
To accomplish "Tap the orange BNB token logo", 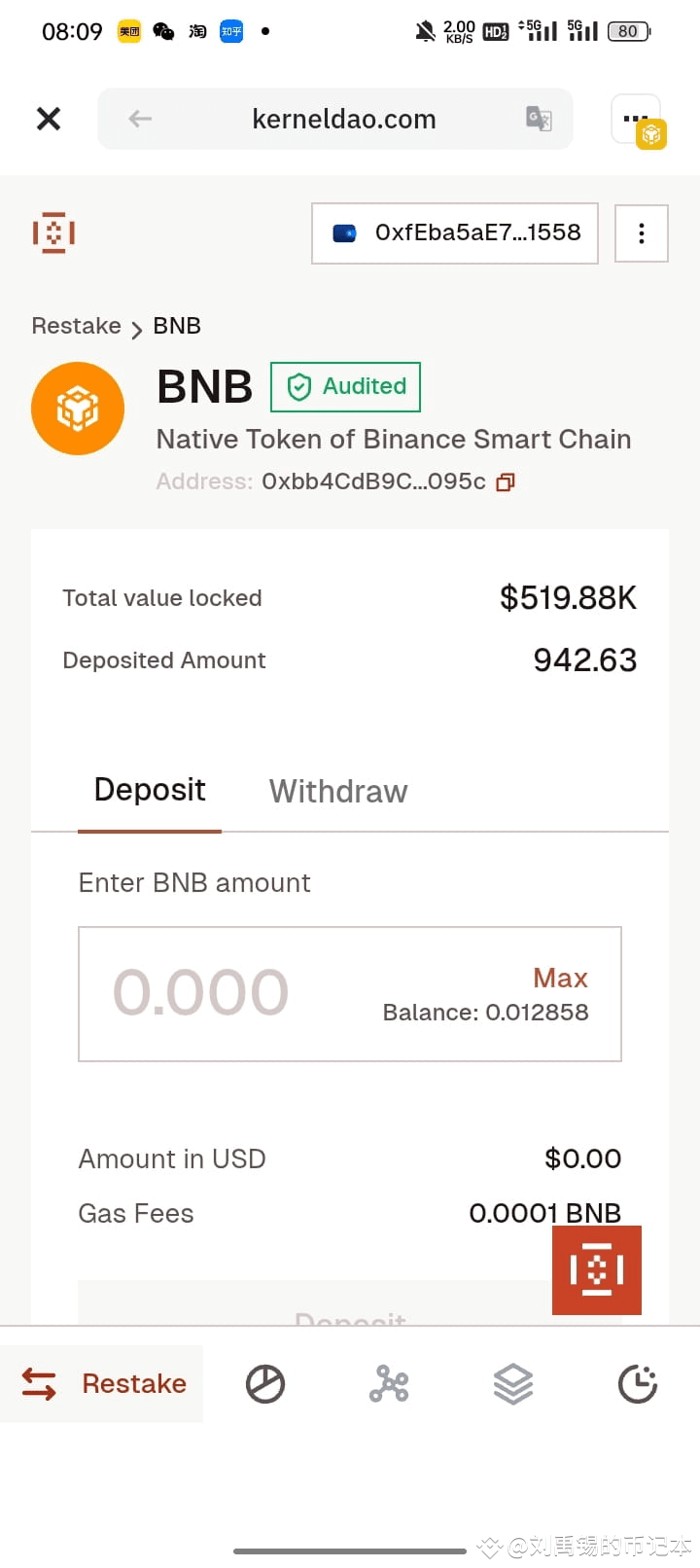I will pos(78,409).
